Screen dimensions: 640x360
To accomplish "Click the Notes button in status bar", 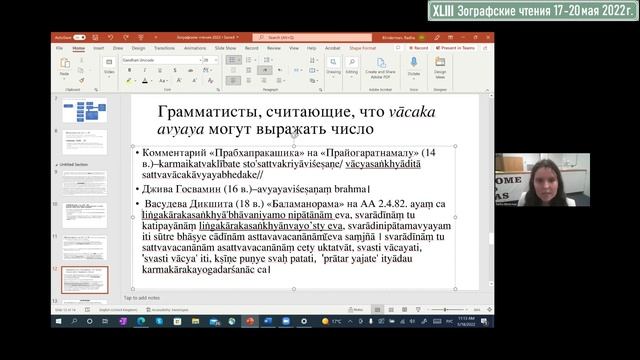I will click(x=356, y=310).
